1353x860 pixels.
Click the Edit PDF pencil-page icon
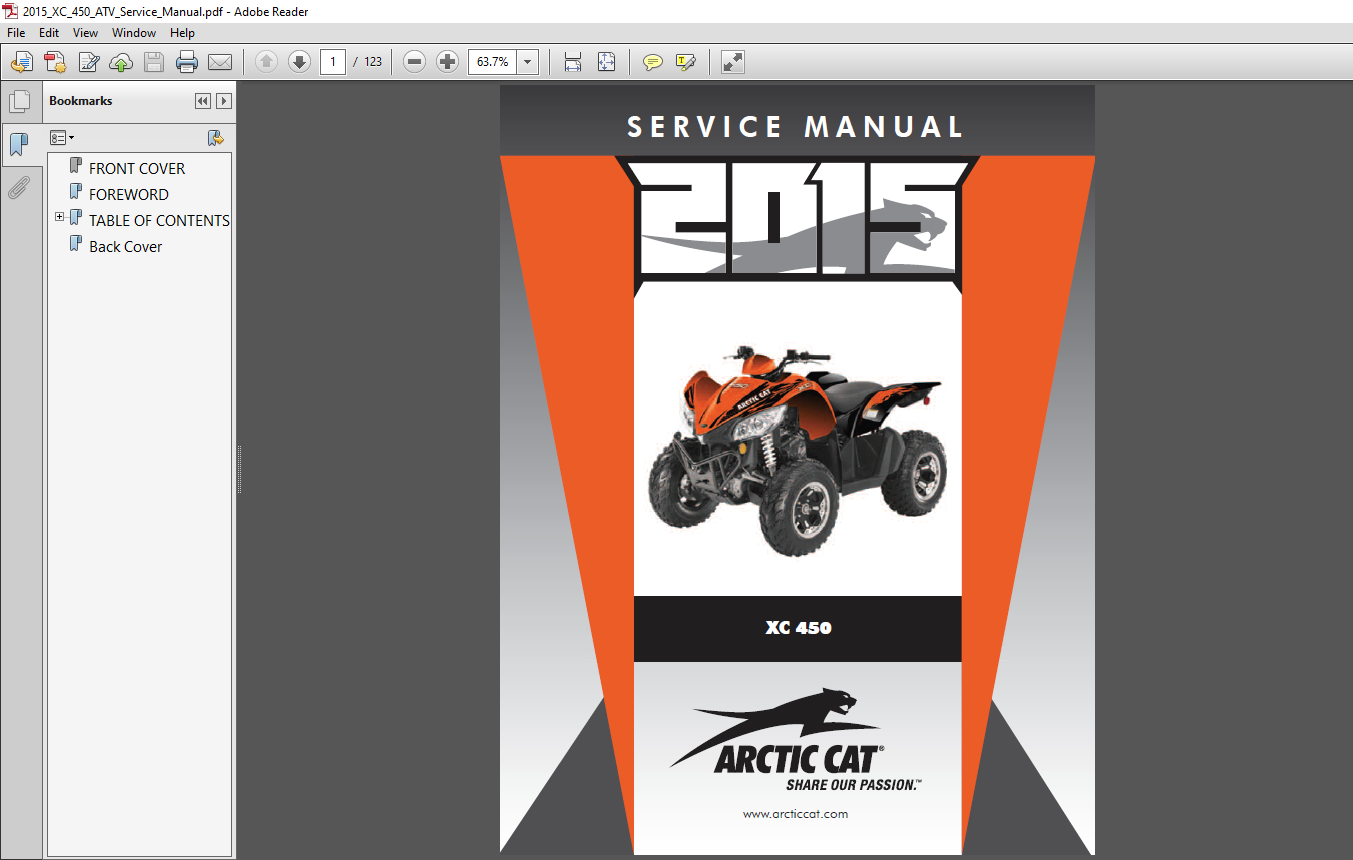[88, 62]
